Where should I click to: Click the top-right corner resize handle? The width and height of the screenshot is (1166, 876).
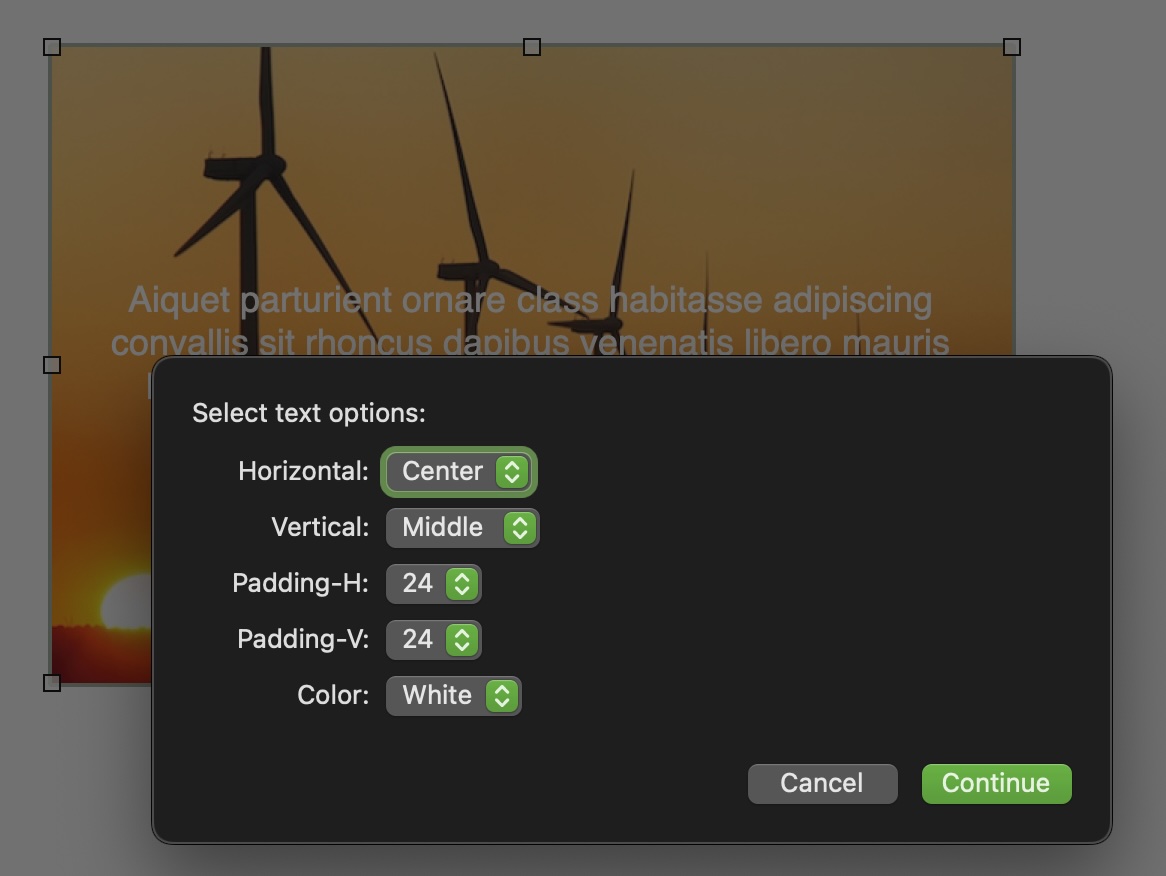[1012, 47]
